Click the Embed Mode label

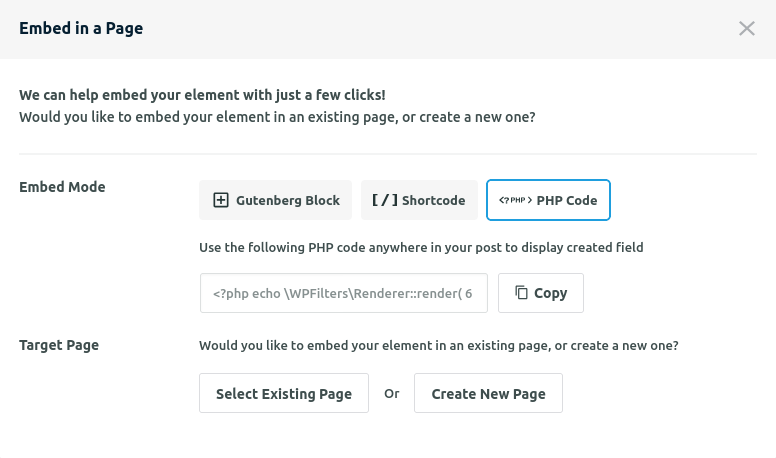62,187
